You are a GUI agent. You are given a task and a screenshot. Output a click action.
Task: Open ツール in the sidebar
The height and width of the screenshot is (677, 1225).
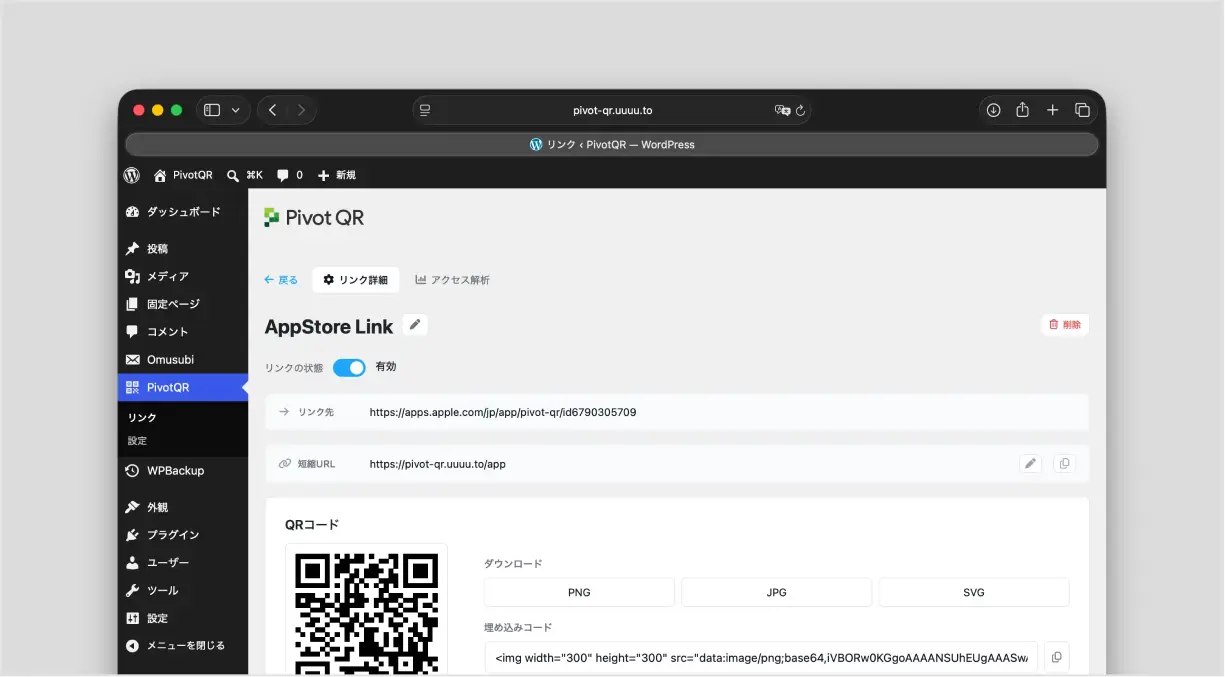(x=183, y=590)
